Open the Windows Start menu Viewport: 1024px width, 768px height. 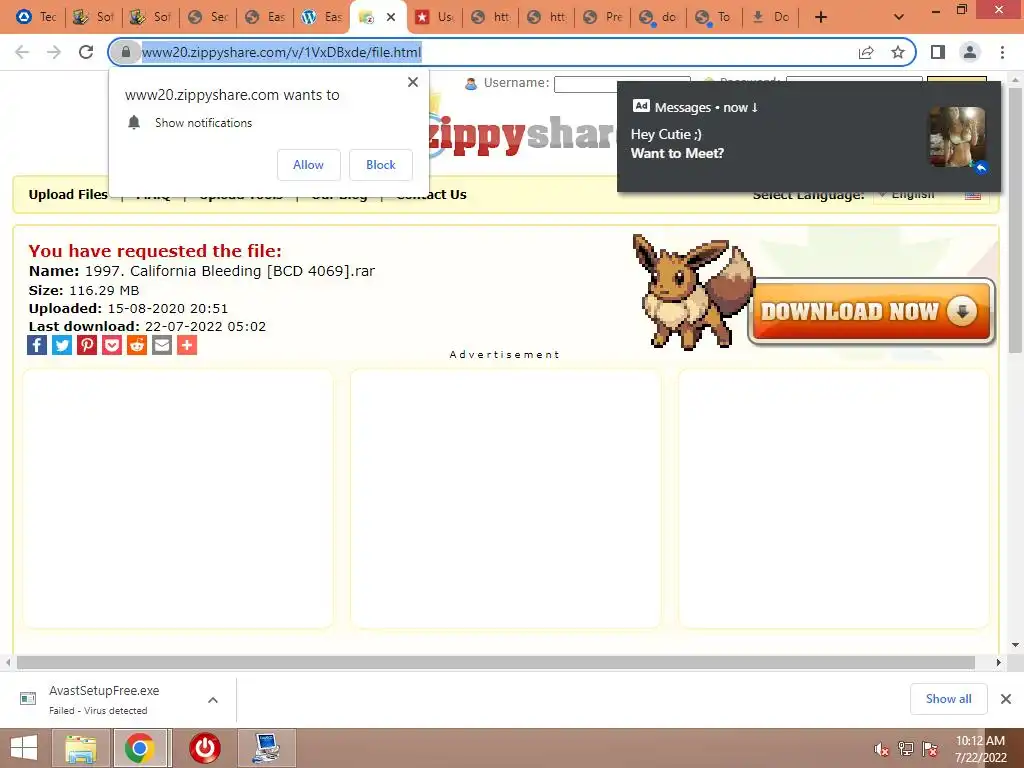(24, 748)
